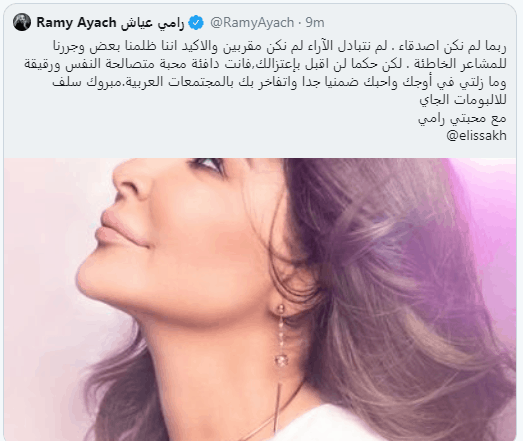Click the tweet line starting with وما زلتي

pos(280,82)
